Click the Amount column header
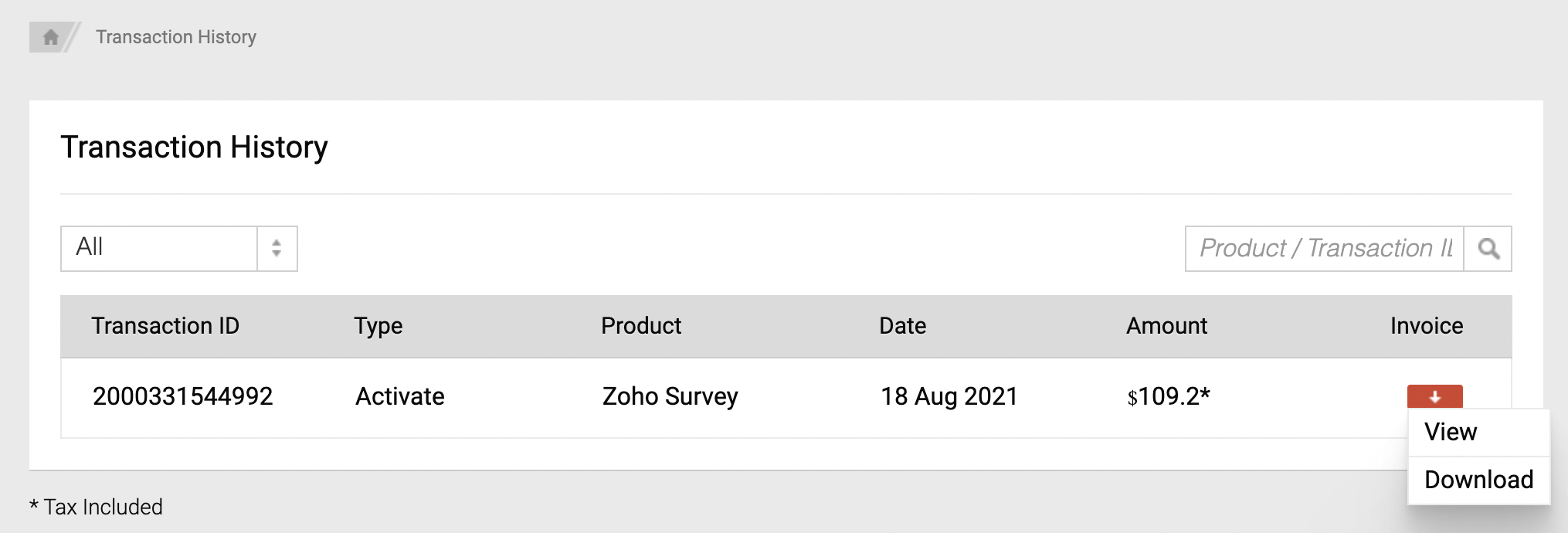This screenshot has height=533, width=1568. [x=1166, y=326]
